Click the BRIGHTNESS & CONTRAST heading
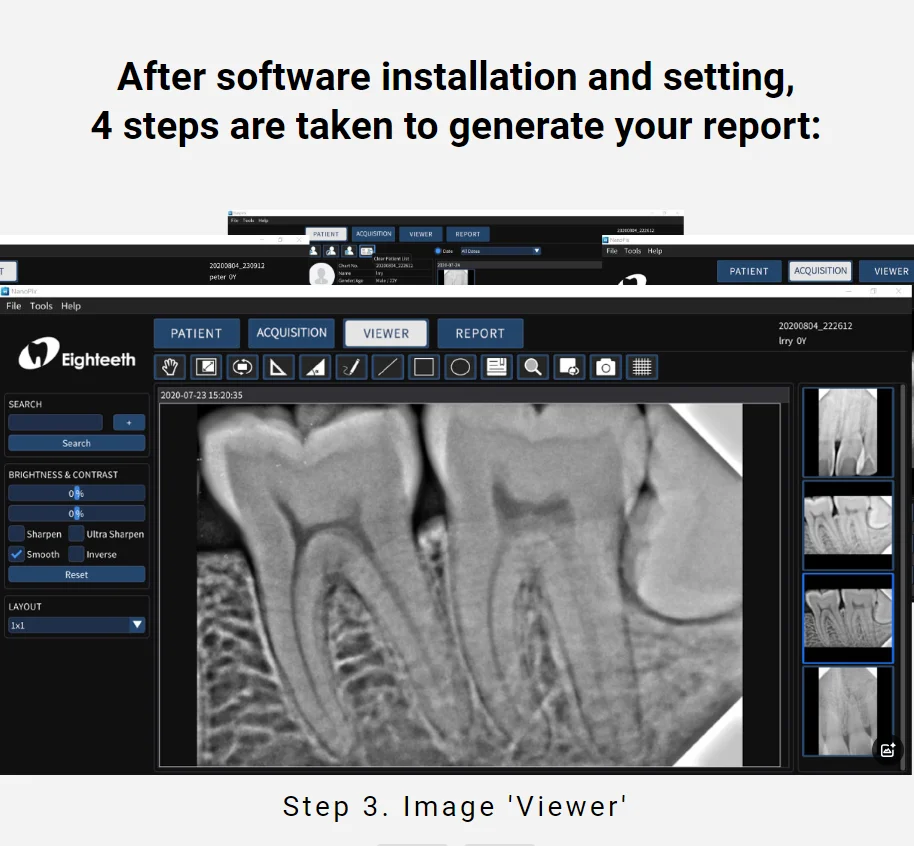 click(x=63, y=475)
